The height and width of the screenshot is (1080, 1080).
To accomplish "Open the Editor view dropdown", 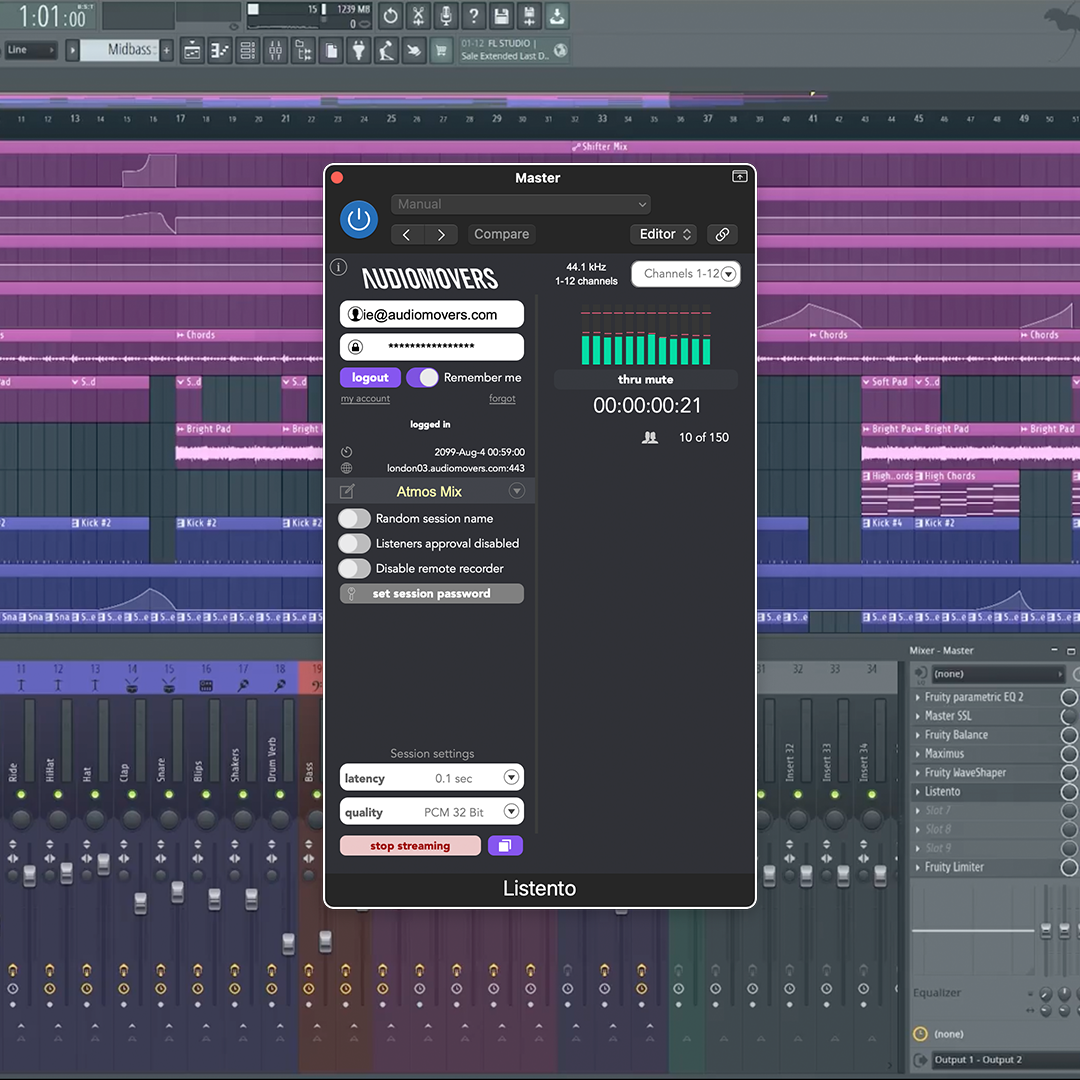I will [x=663, y=234].
